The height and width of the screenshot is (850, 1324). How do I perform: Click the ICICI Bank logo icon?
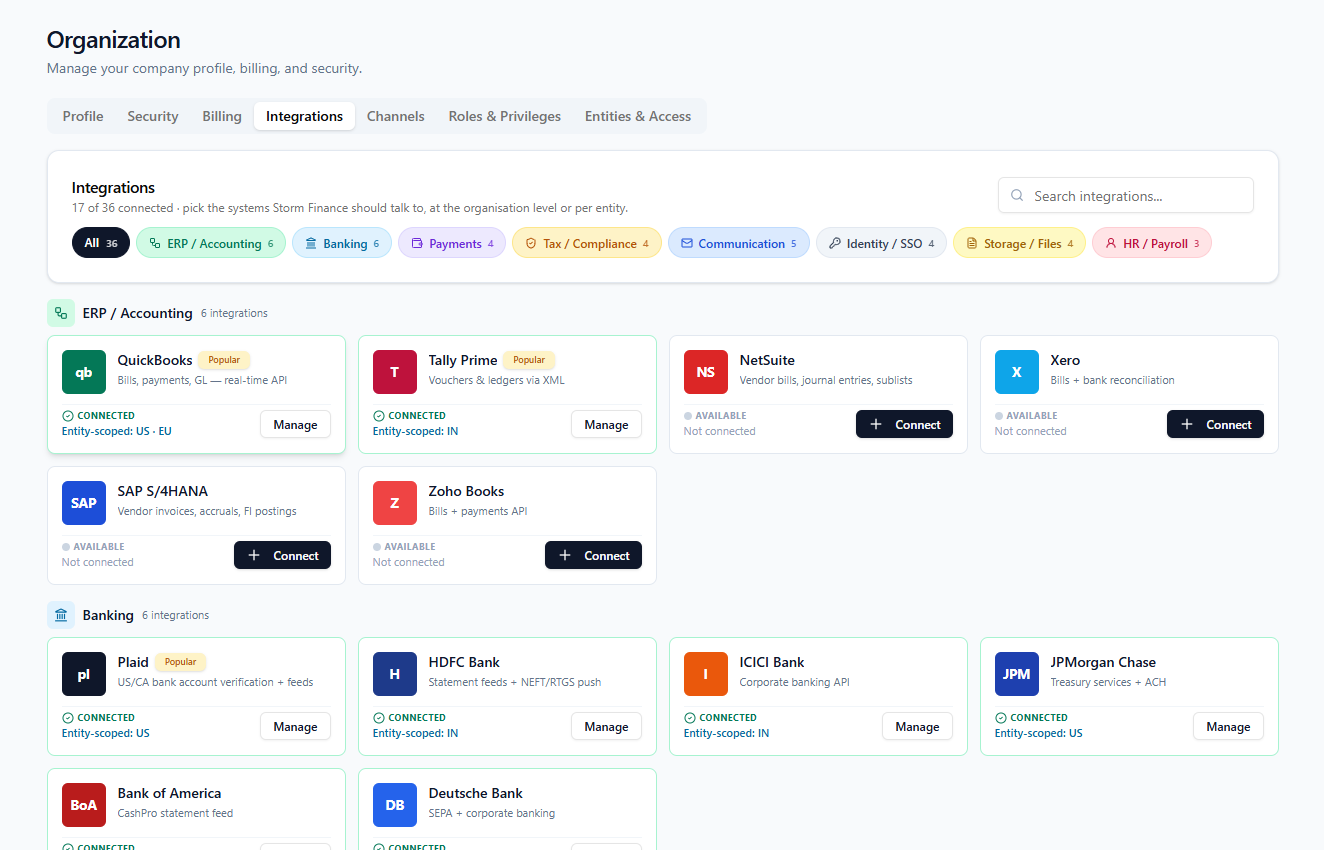click(x=706, y=674)
